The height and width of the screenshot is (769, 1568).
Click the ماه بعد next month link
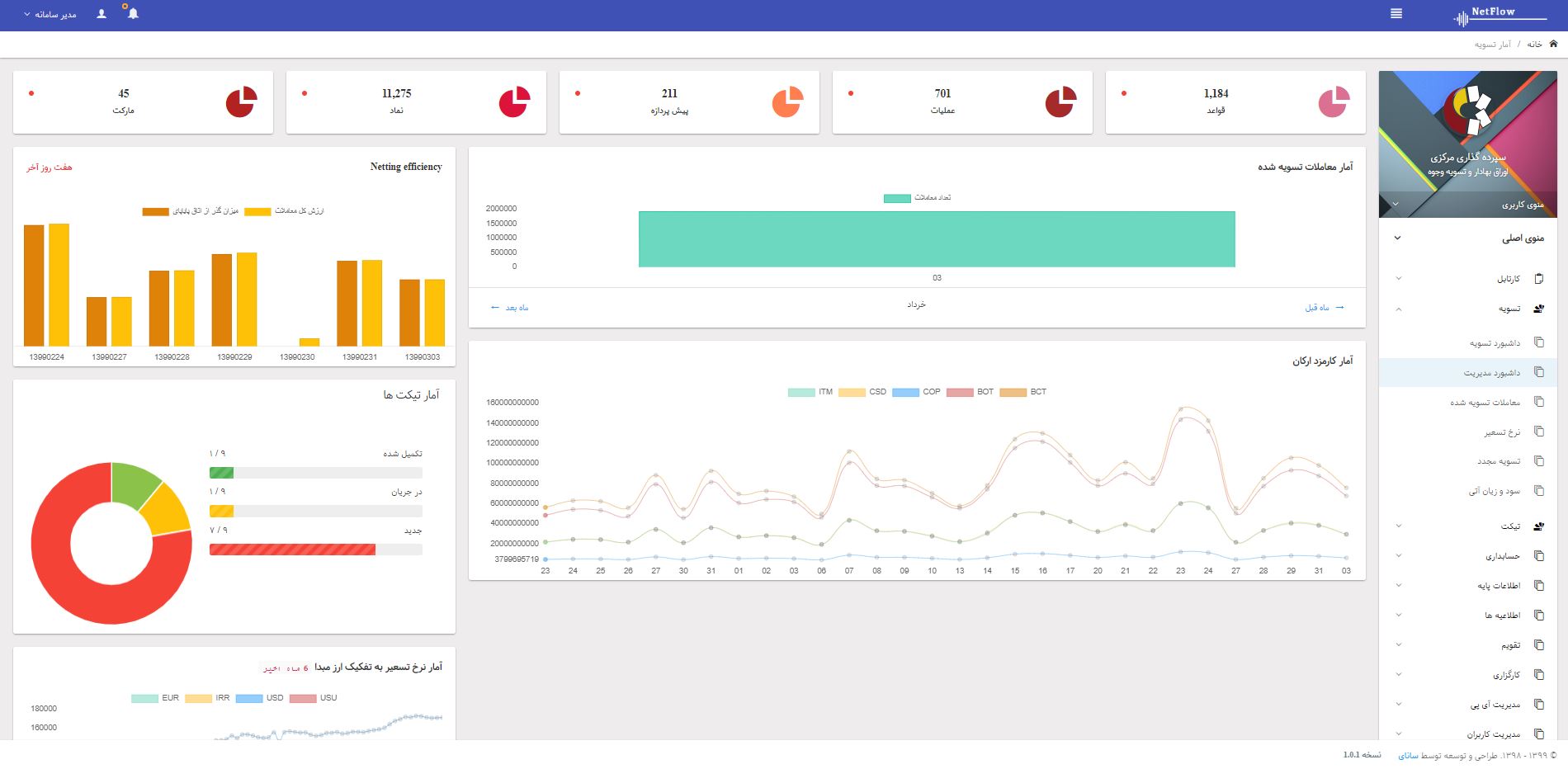[510, 308]
